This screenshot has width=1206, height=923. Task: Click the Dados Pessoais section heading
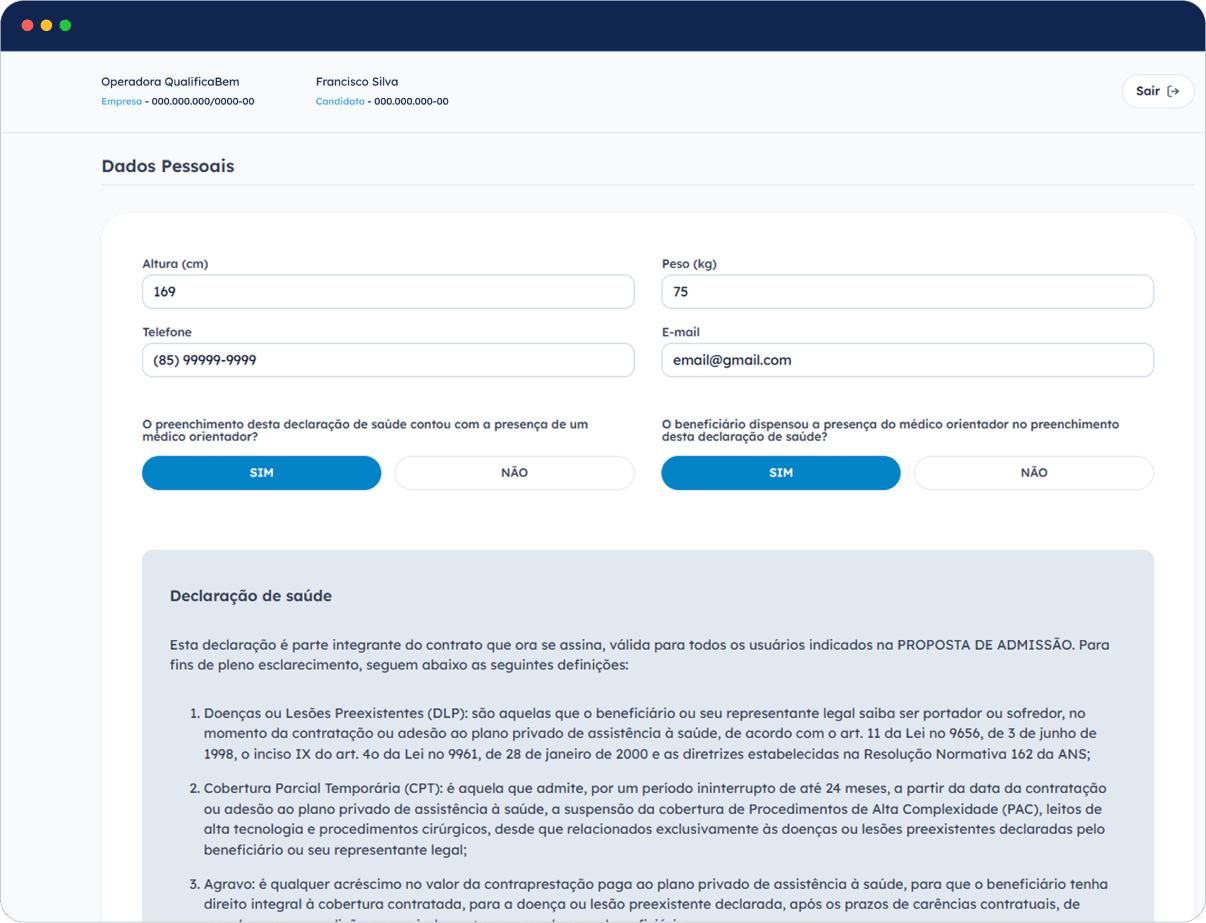(168, 166)
